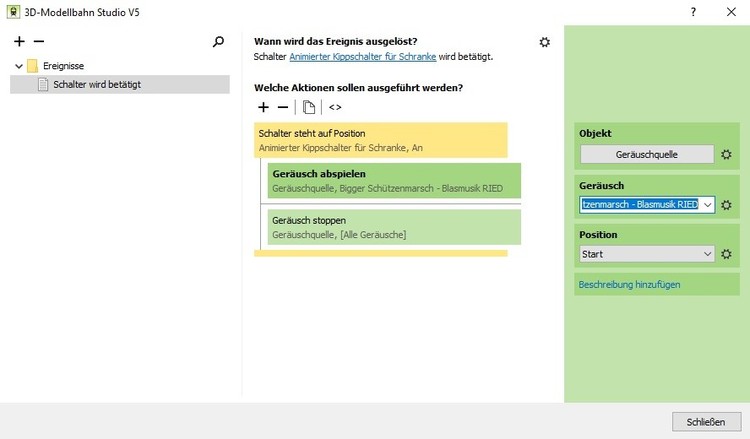
Task: Add a new action with plus icon
Action: click(263, 107)
